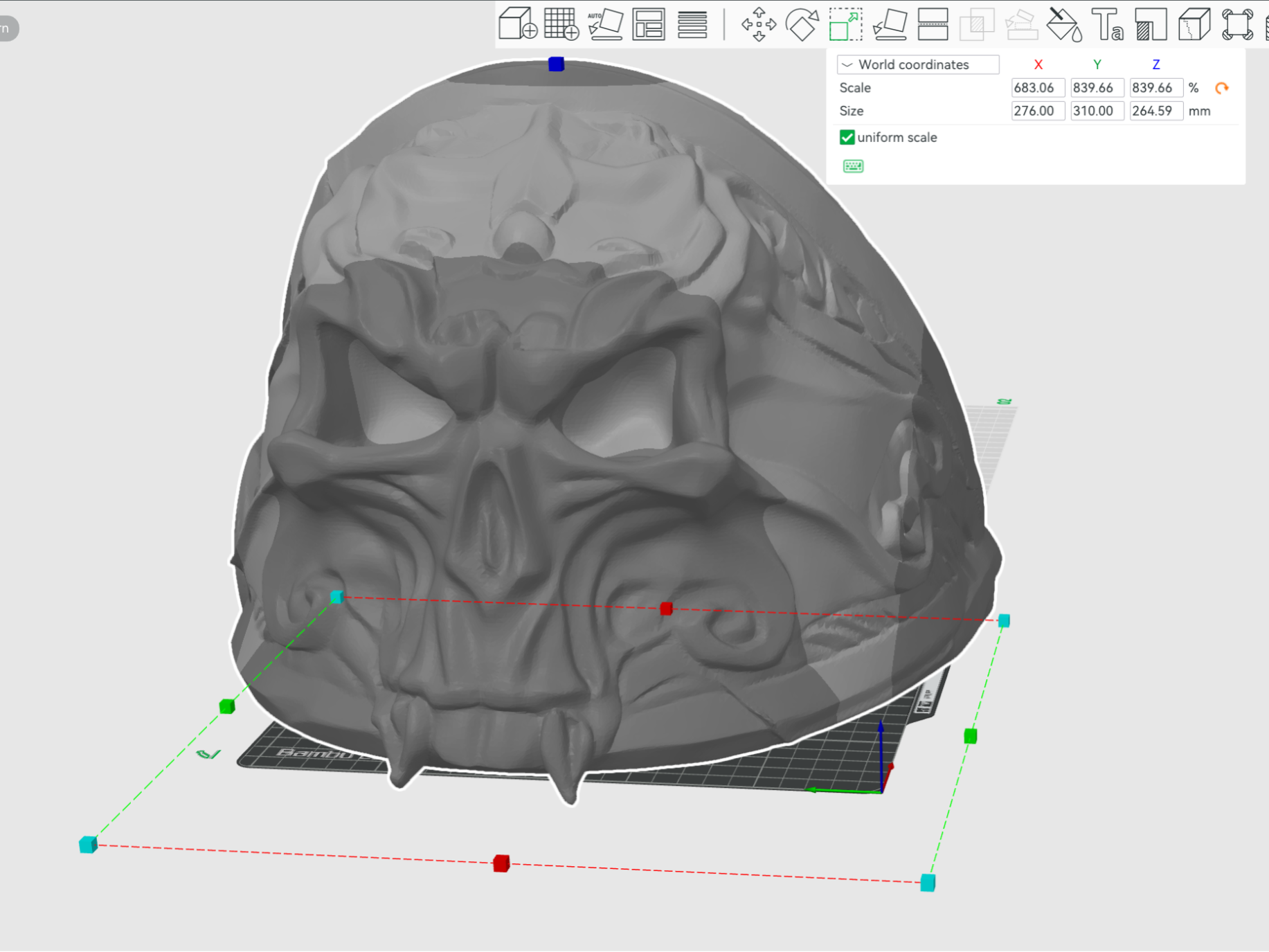The width and height of the screenshot is (1269, 952).
Task: Open the Color painting bucket tool
Action: [x=1064, y=24]
